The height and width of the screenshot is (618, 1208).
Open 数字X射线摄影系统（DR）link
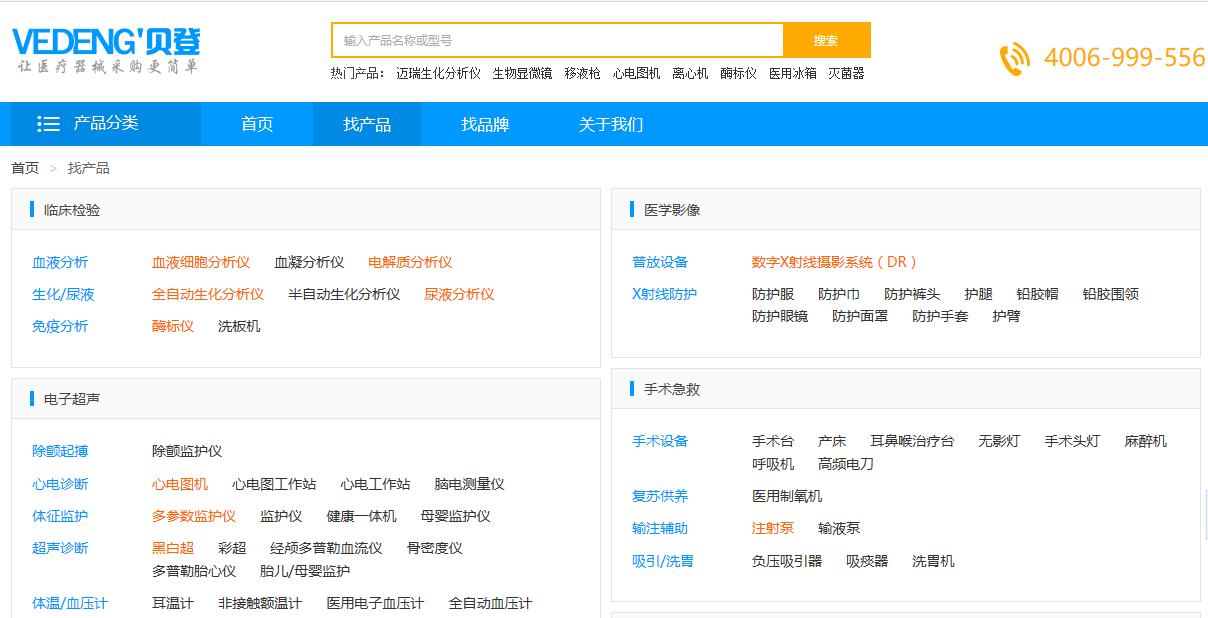834,262
